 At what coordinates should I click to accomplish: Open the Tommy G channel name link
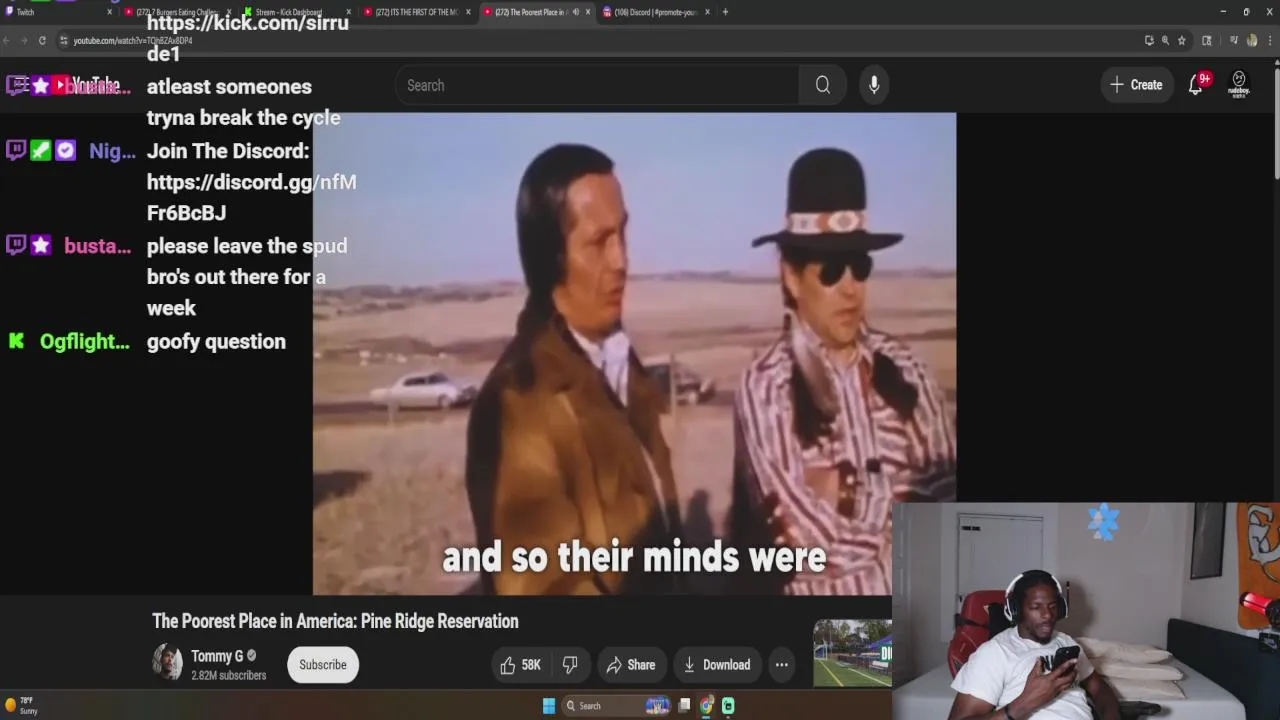coord(217,656)
